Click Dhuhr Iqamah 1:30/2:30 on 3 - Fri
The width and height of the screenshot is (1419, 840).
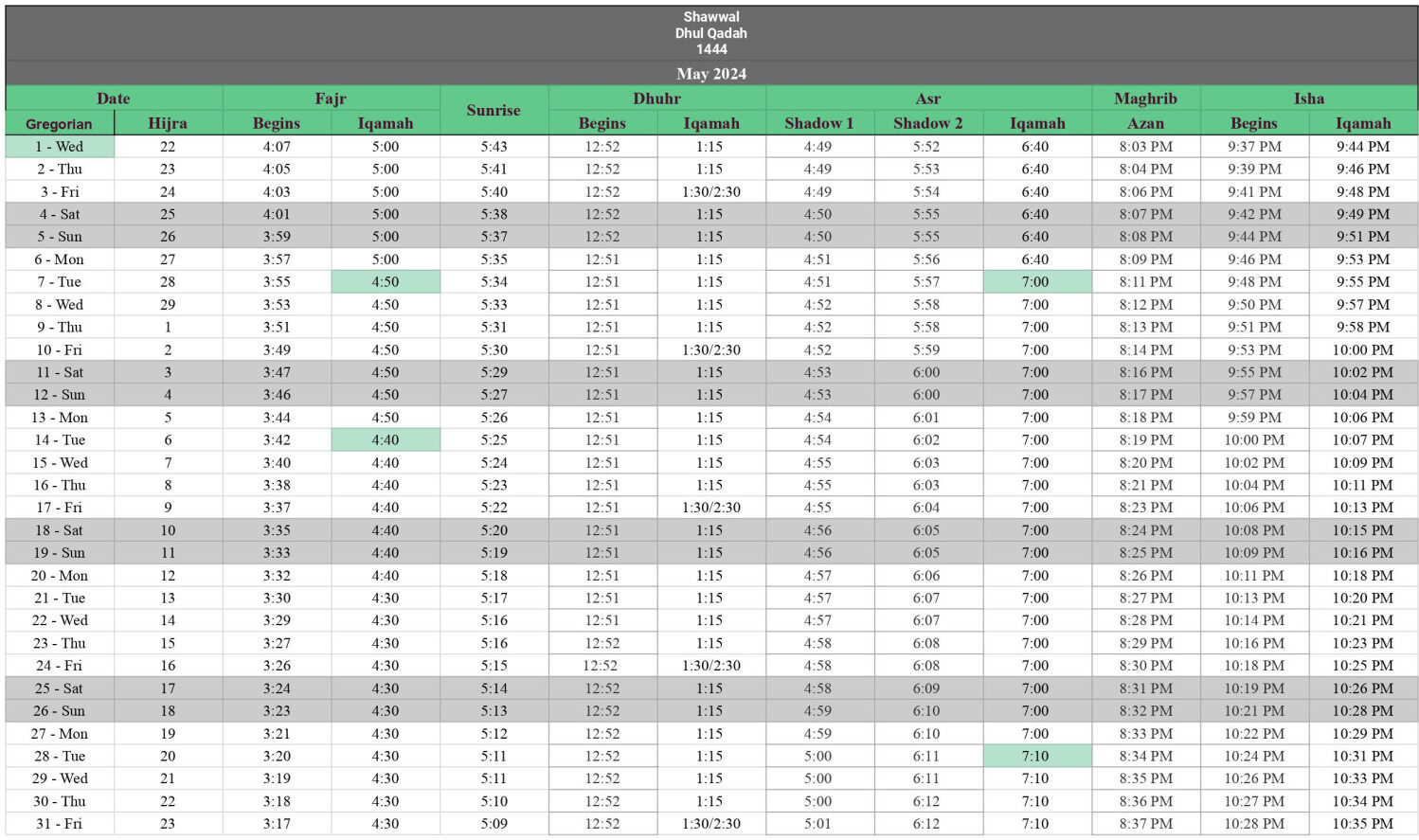pos(711,192)
